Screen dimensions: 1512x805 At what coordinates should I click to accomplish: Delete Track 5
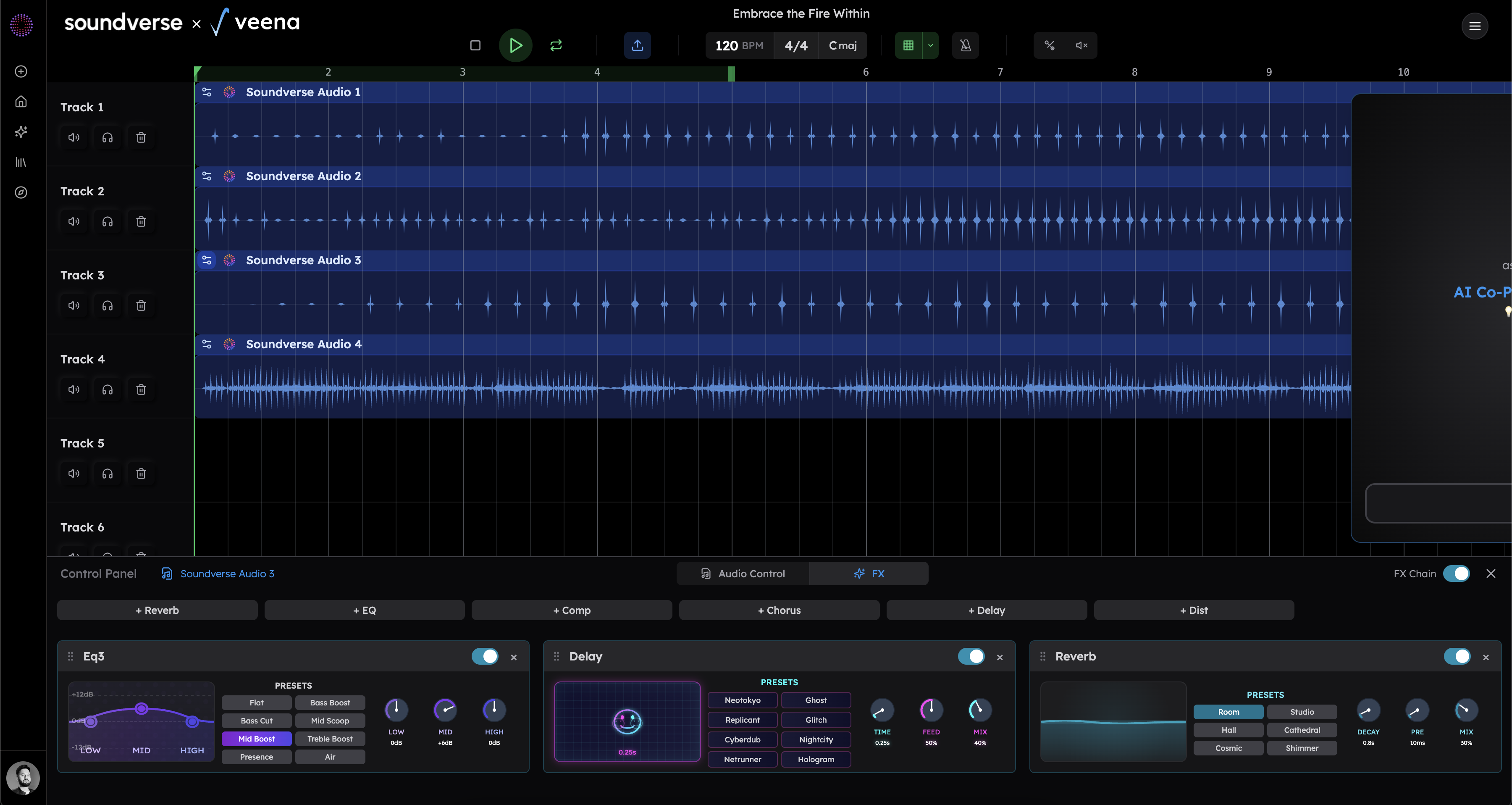141,473
